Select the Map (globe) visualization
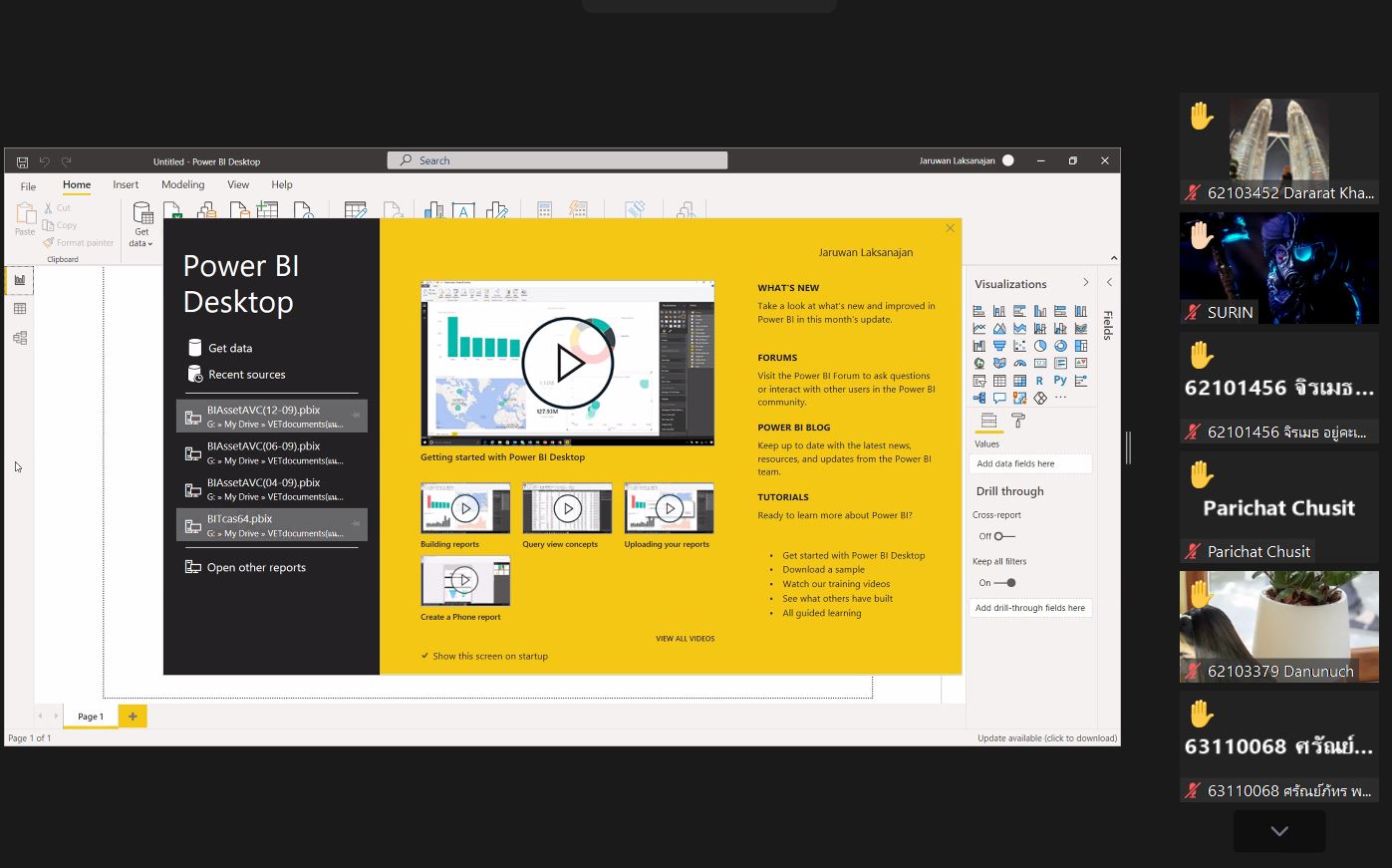The image size is (1392, 868). tap(979, 364)
